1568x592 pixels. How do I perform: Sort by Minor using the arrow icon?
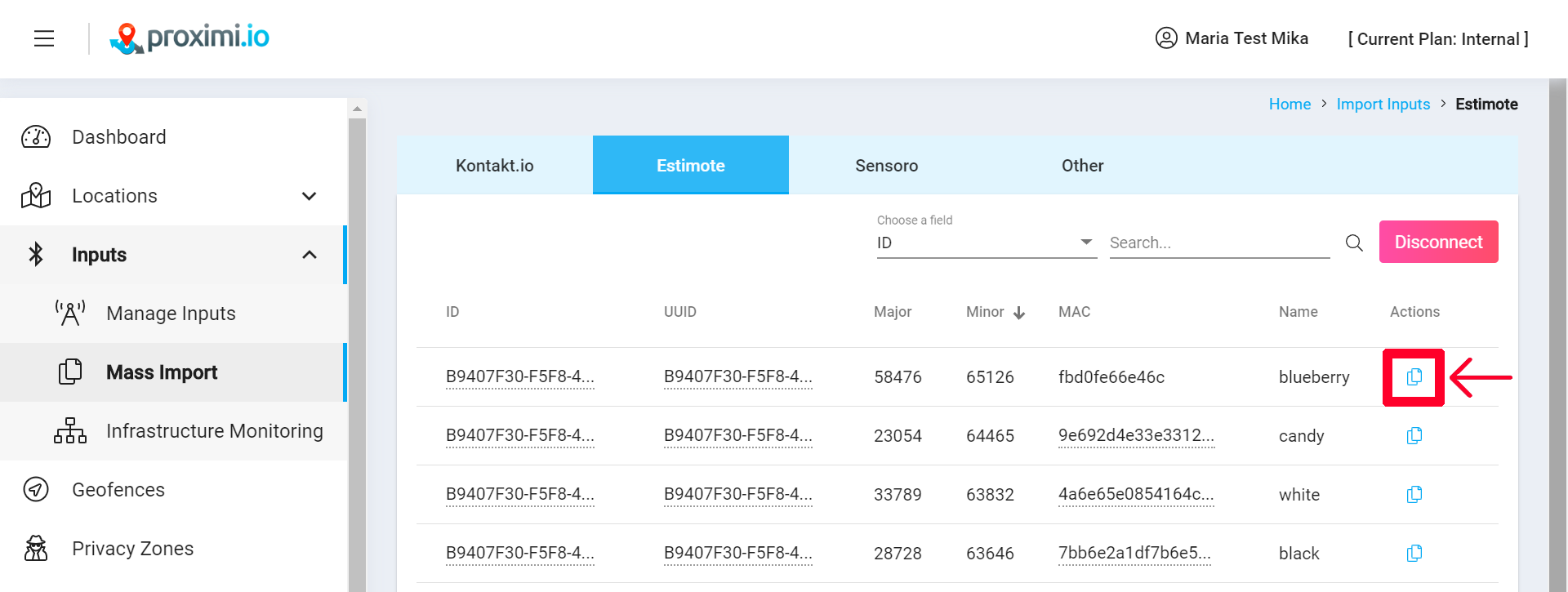(1019, 313)
